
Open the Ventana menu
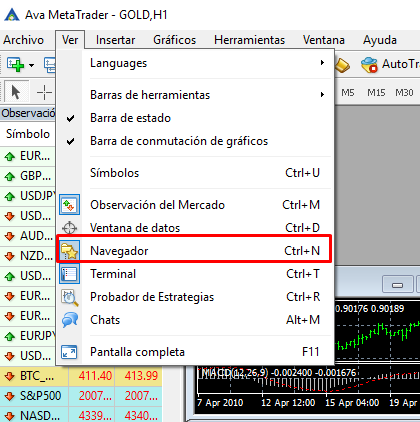pos(324,40)
